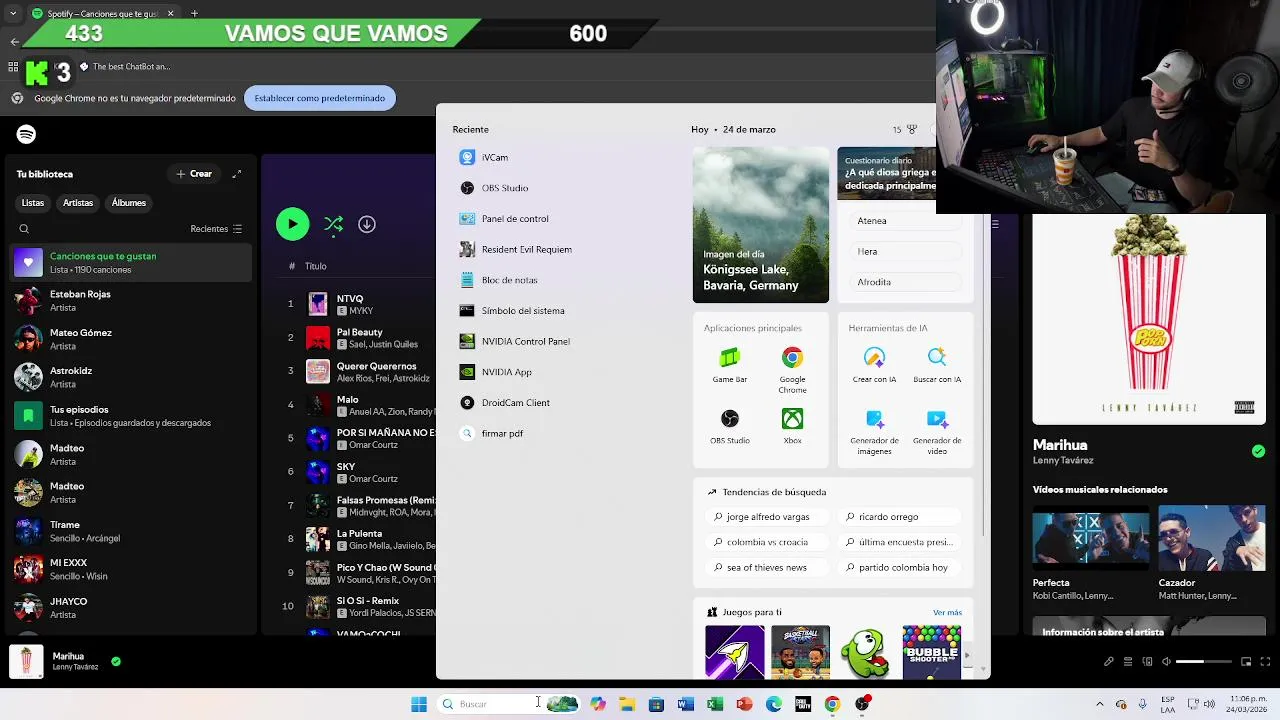
Task: Toggle saved checkmark next to Marihua title
Action: [1258, 451]
